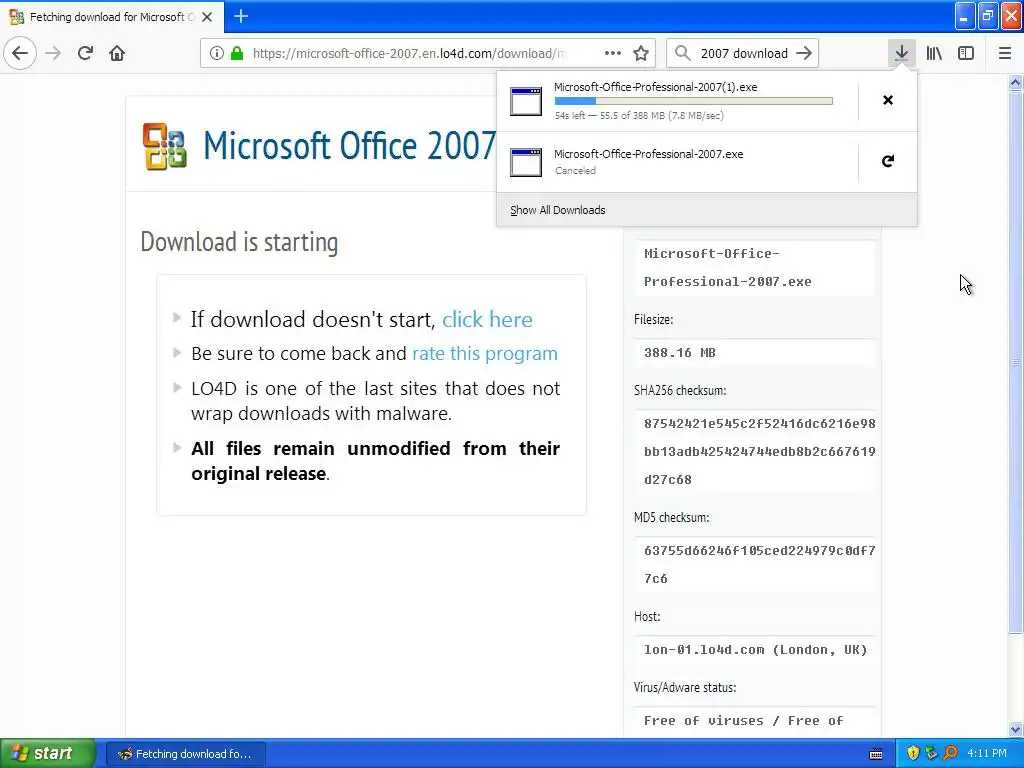This screenshot has width=1024, height=768.
Task: Open Show All Downloads
Action: tap(558, 210)
